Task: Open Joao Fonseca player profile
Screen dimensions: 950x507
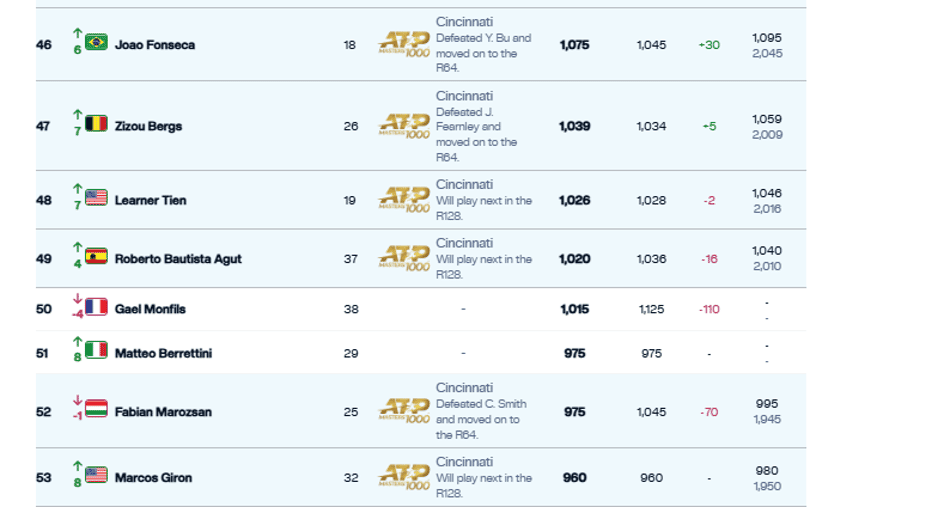Action: click(x=155, y=45)
